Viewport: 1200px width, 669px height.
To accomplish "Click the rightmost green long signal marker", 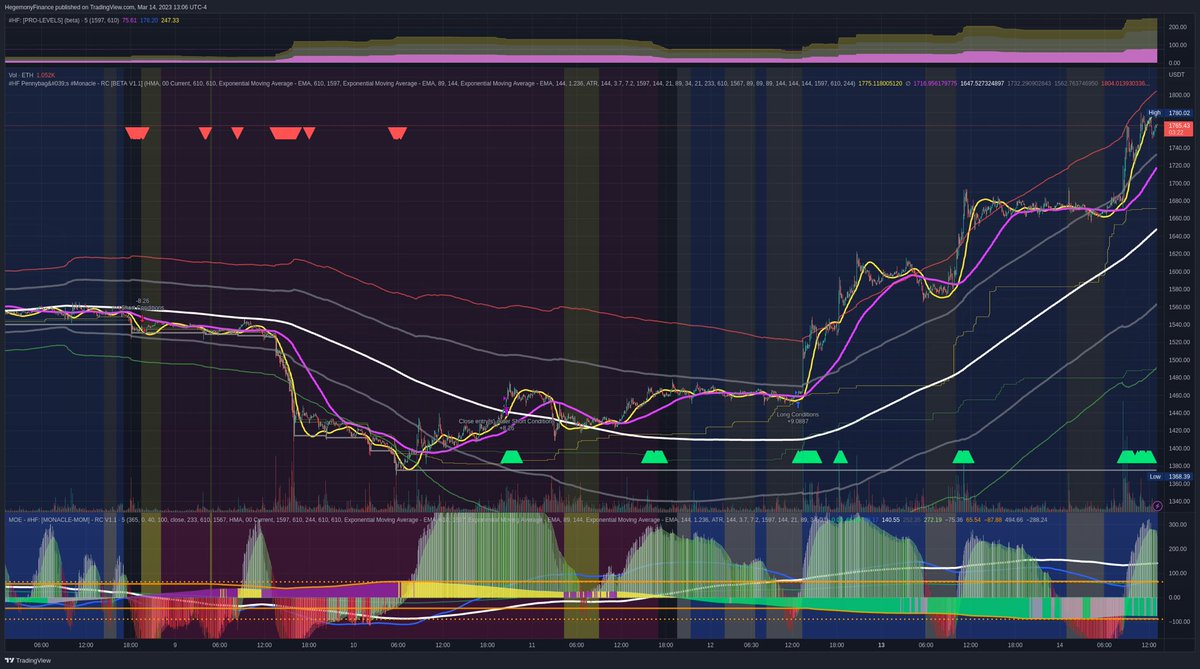I will click(x=1136, y=457).
